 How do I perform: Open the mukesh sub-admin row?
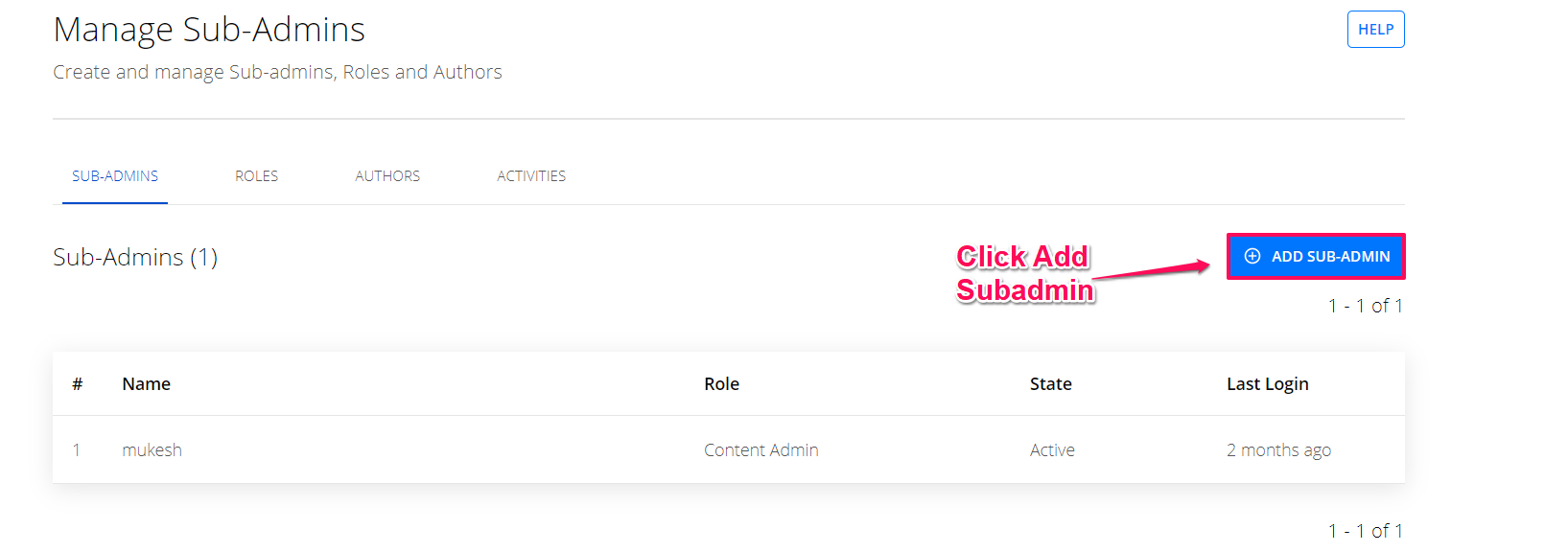pos(729,449)
